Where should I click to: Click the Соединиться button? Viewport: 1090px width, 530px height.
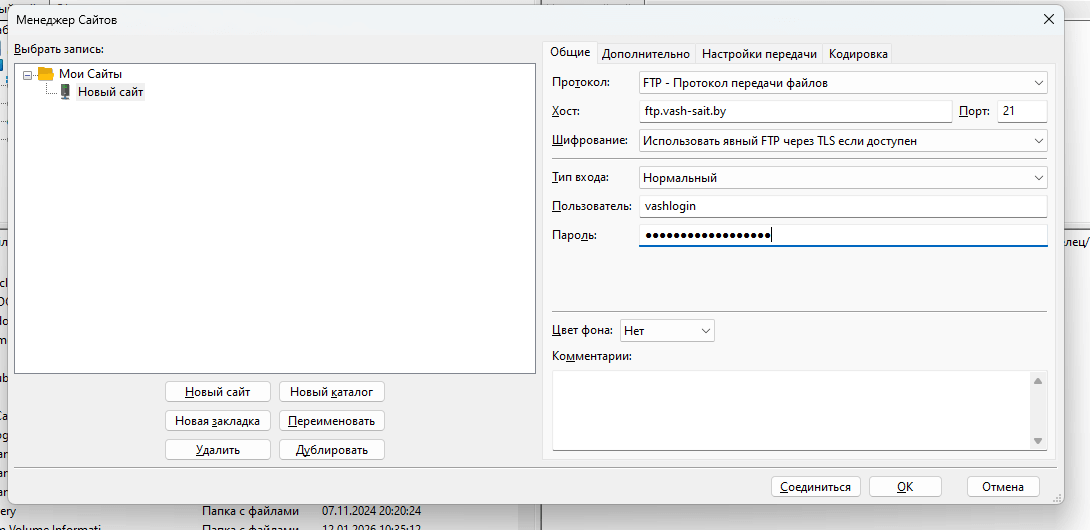click(x=816, y=487)
